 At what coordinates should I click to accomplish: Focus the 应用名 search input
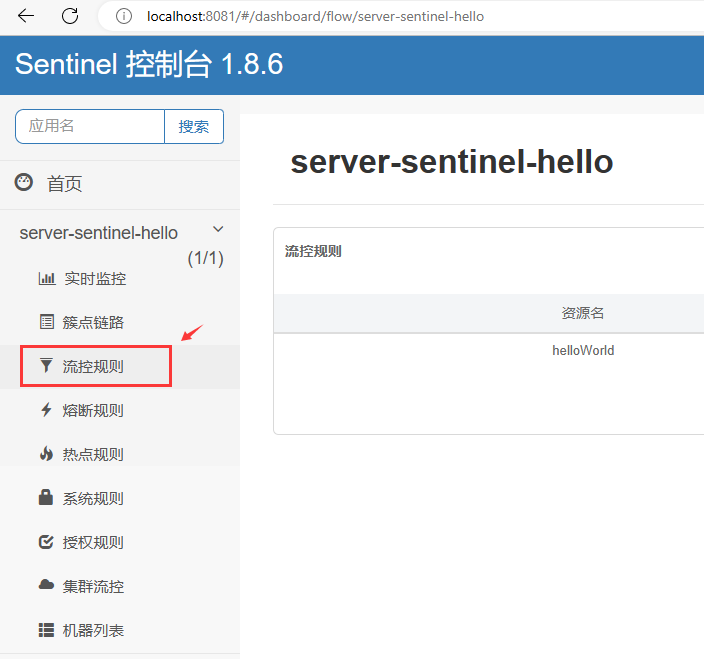pyautogui.click(x=90, y=127)
